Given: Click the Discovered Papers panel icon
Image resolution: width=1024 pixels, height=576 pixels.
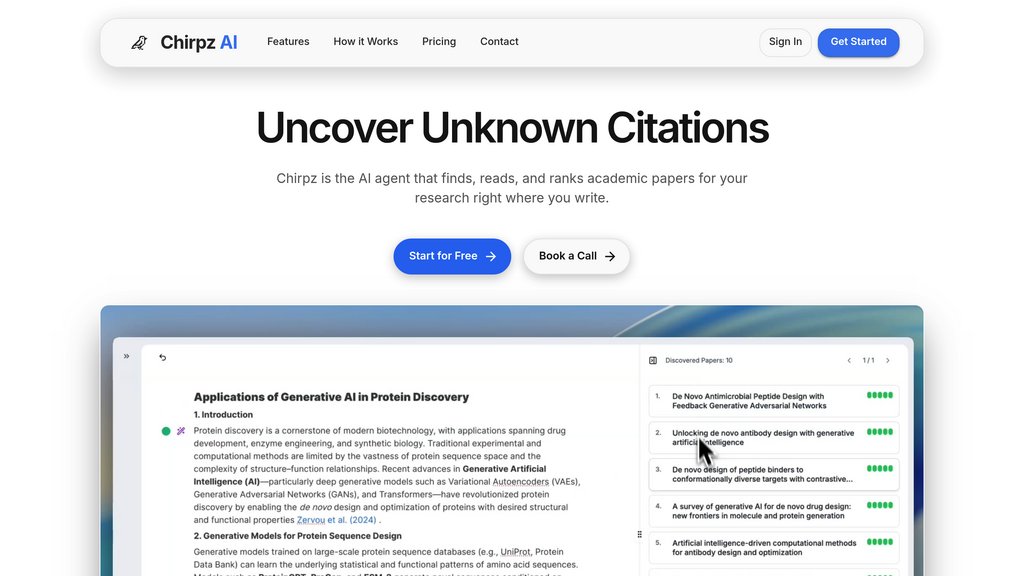Looking at the screenshot, I should [x=653, y=360].
